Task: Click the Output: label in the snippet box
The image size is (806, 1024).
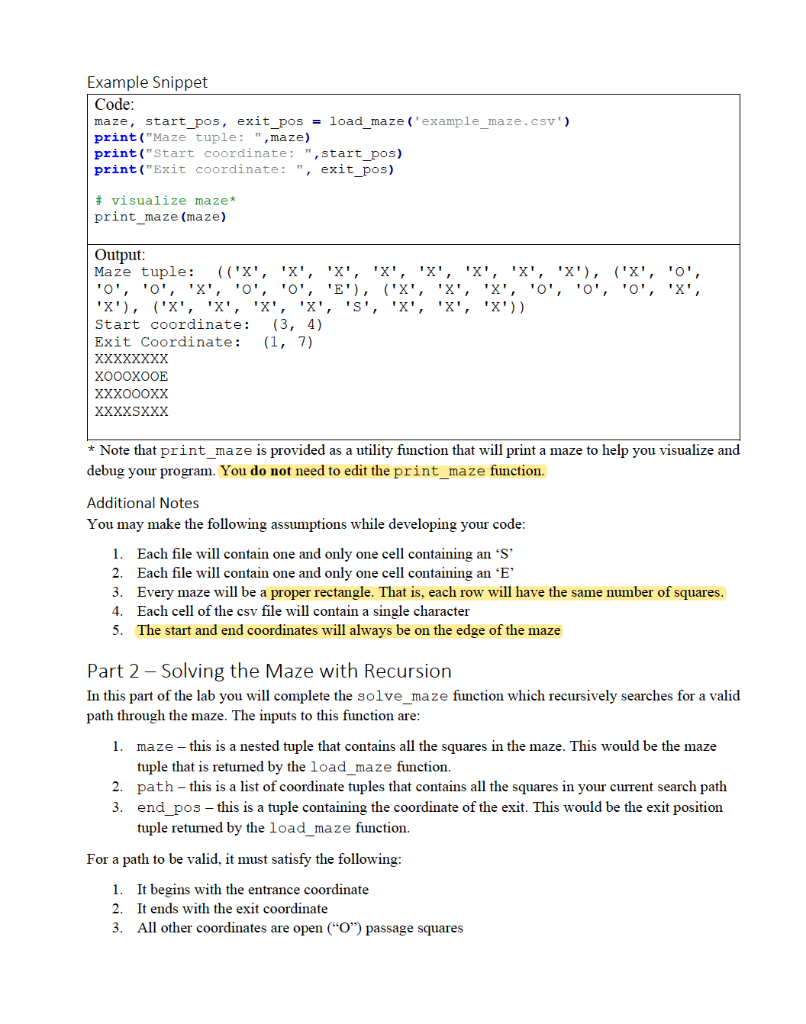Action: pos(111,254)
